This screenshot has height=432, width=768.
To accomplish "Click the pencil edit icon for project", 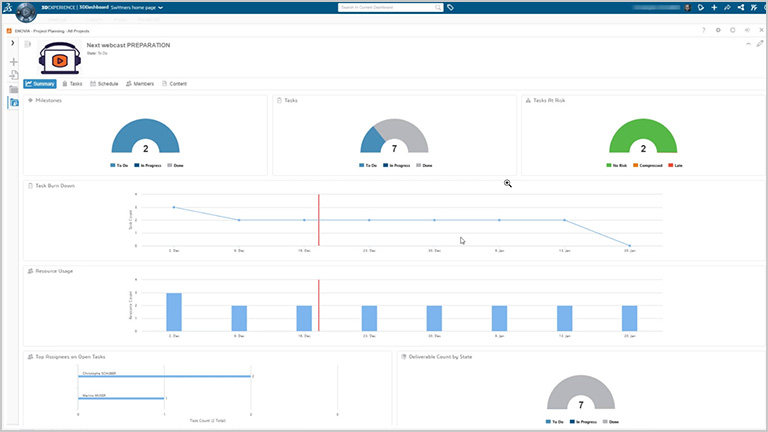I will click(760, 44).
